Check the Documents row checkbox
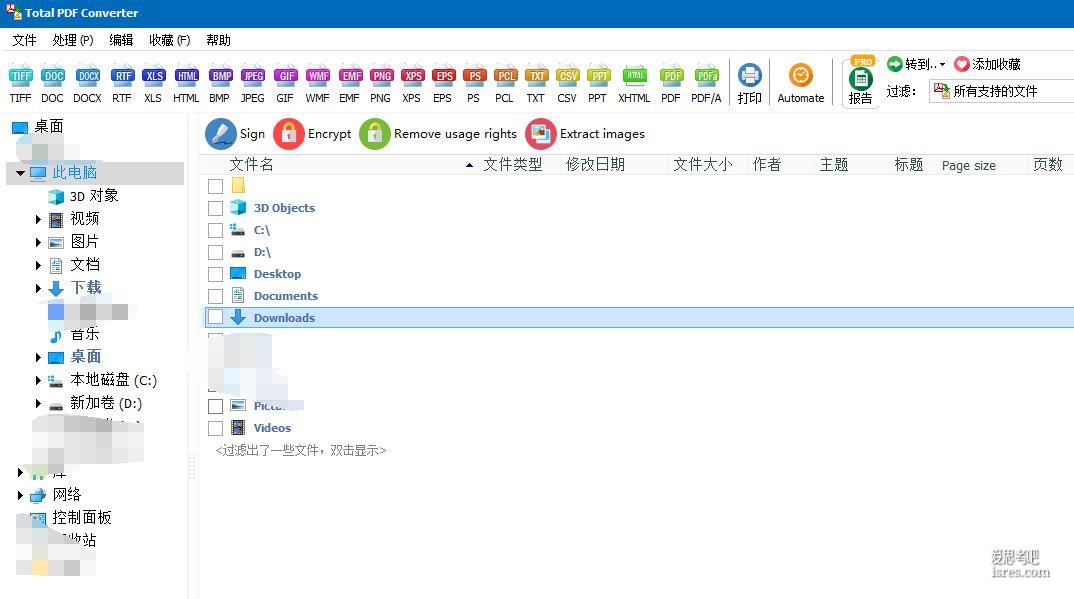 [x=215, y=296]
